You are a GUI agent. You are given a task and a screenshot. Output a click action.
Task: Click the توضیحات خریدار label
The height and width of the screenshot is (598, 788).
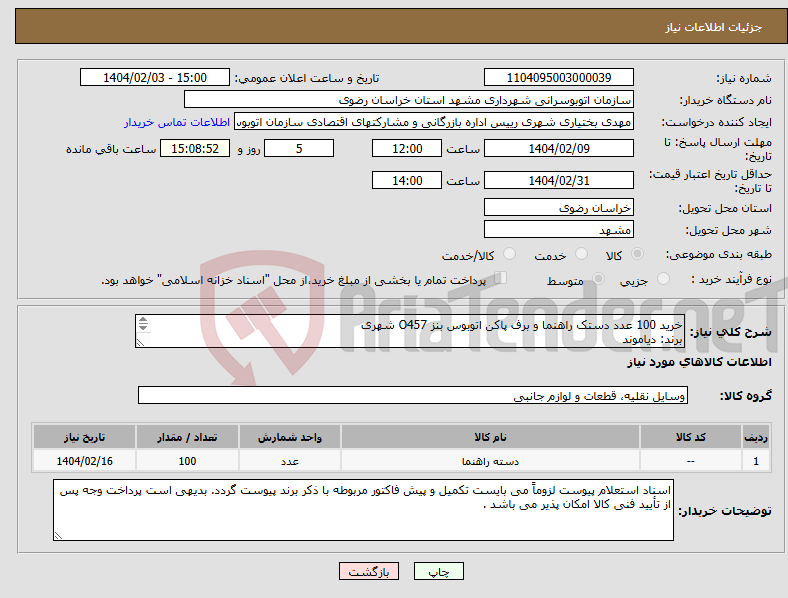[x=725, y=511]
